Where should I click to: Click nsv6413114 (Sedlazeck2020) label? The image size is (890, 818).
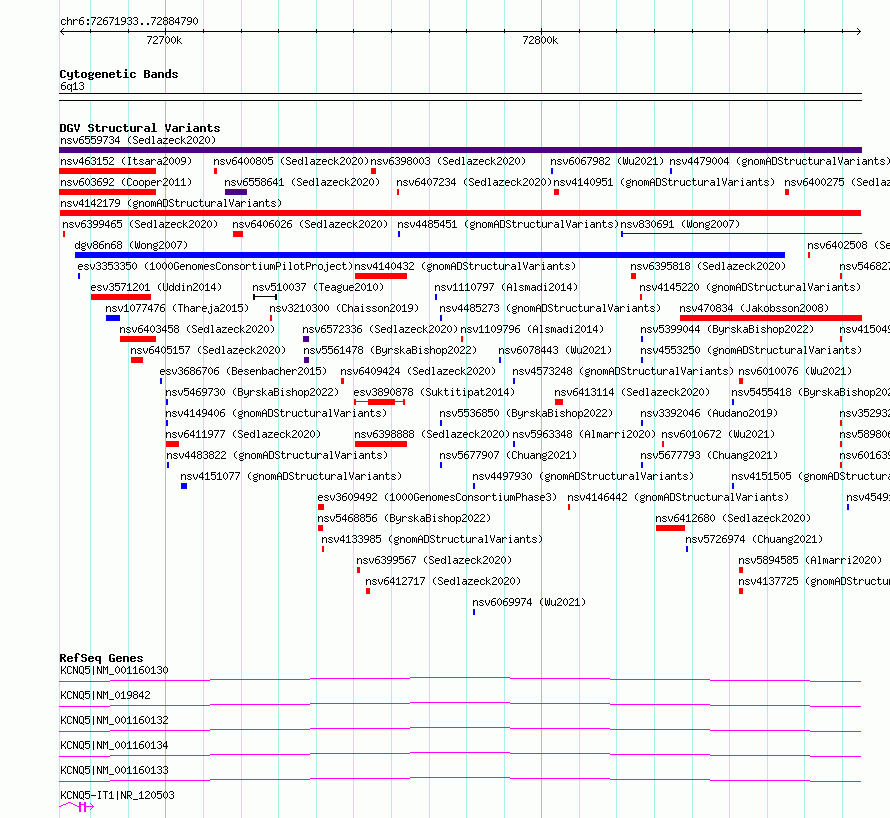point(632,392)
